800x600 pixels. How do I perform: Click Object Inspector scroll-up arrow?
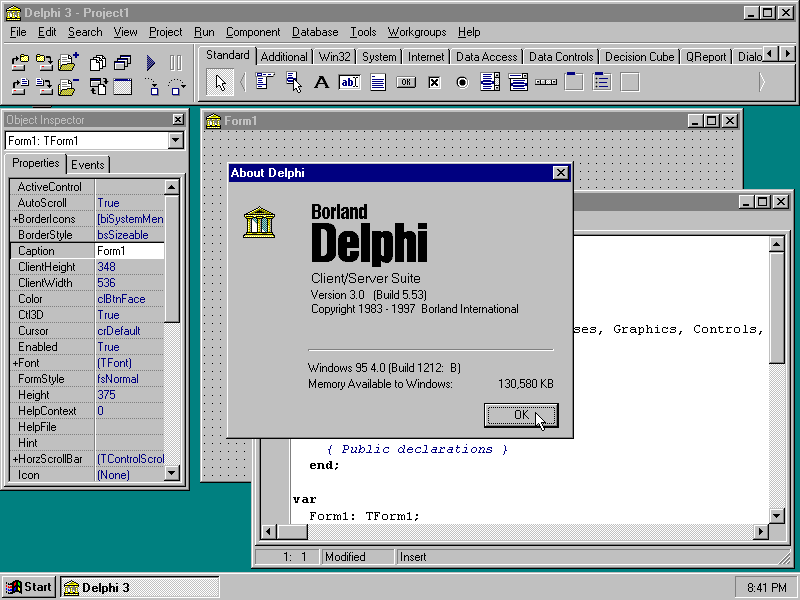172,187
